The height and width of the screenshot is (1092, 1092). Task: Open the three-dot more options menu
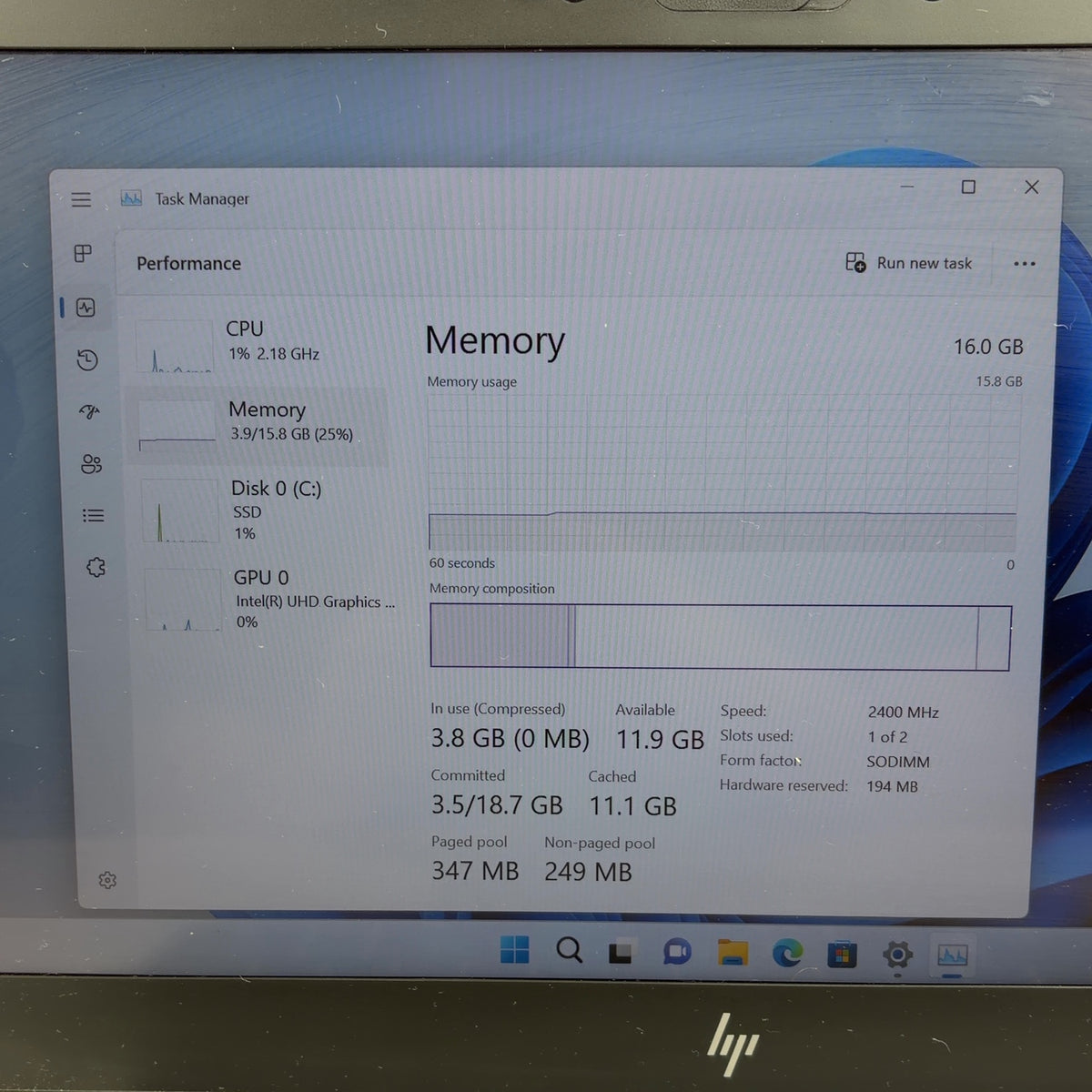[x=1025, y=264]
